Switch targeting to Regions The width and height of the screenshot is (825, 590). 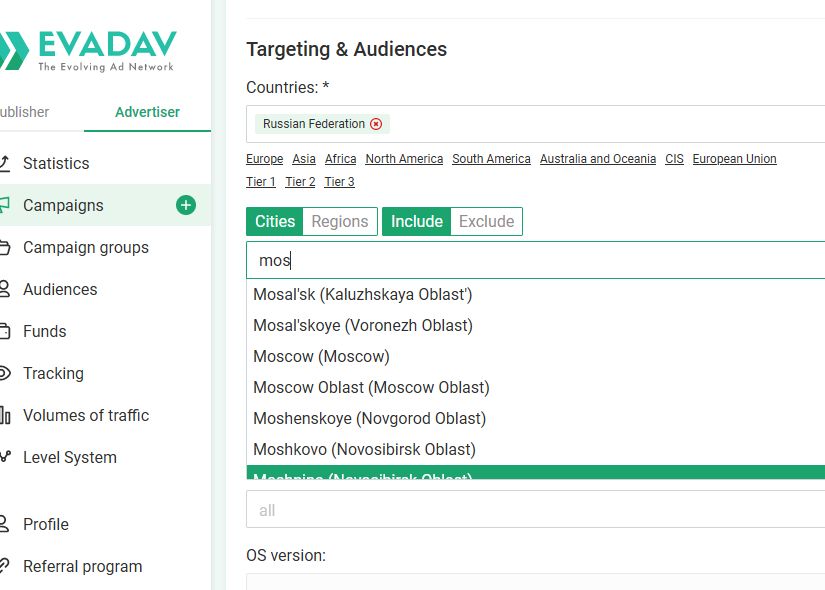[340, 221]
